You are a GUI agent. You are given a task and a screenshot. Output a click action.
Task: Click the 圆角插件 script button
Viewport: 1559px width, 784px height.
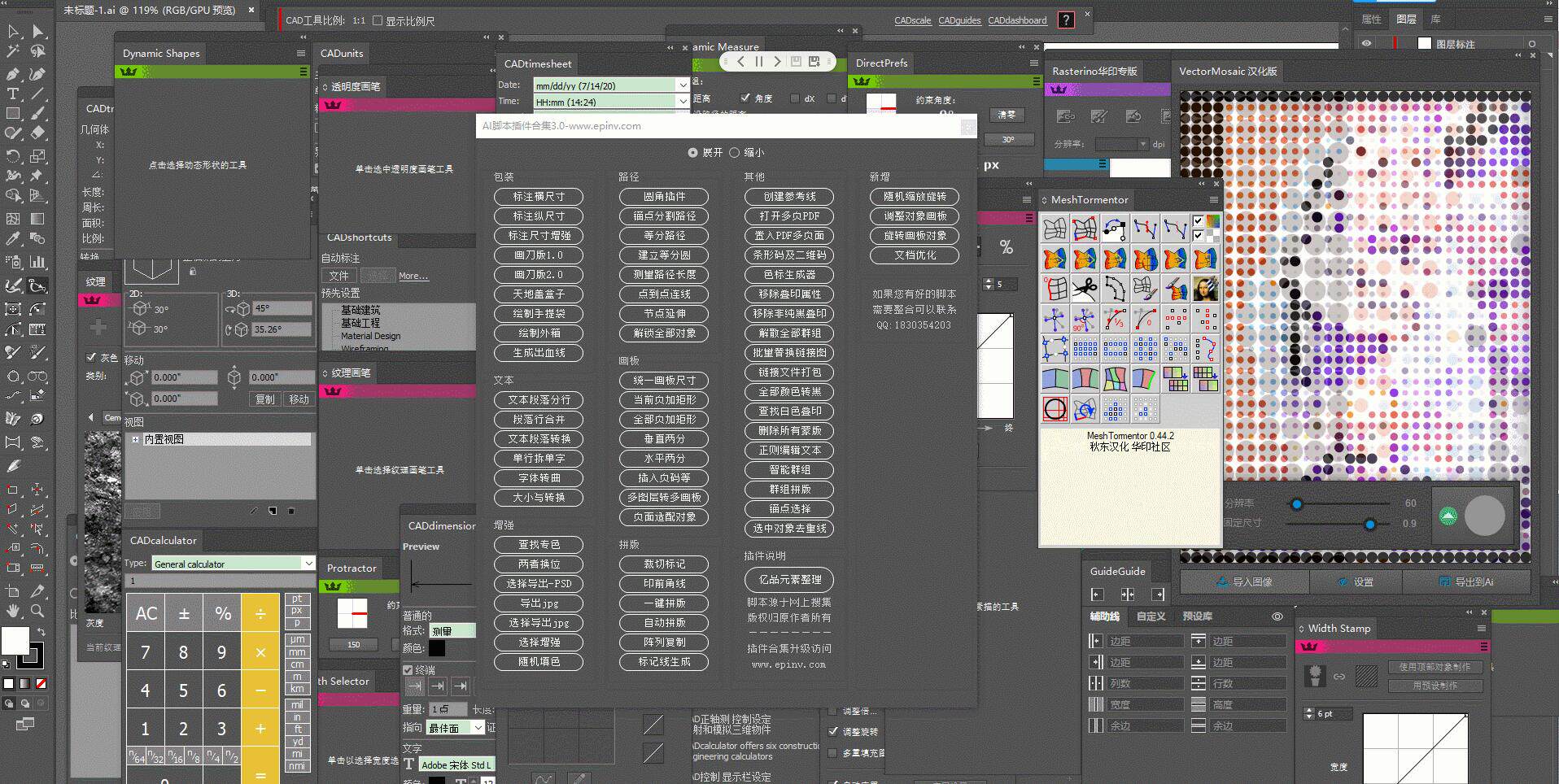pyautogui.click(x=664, y=197)
